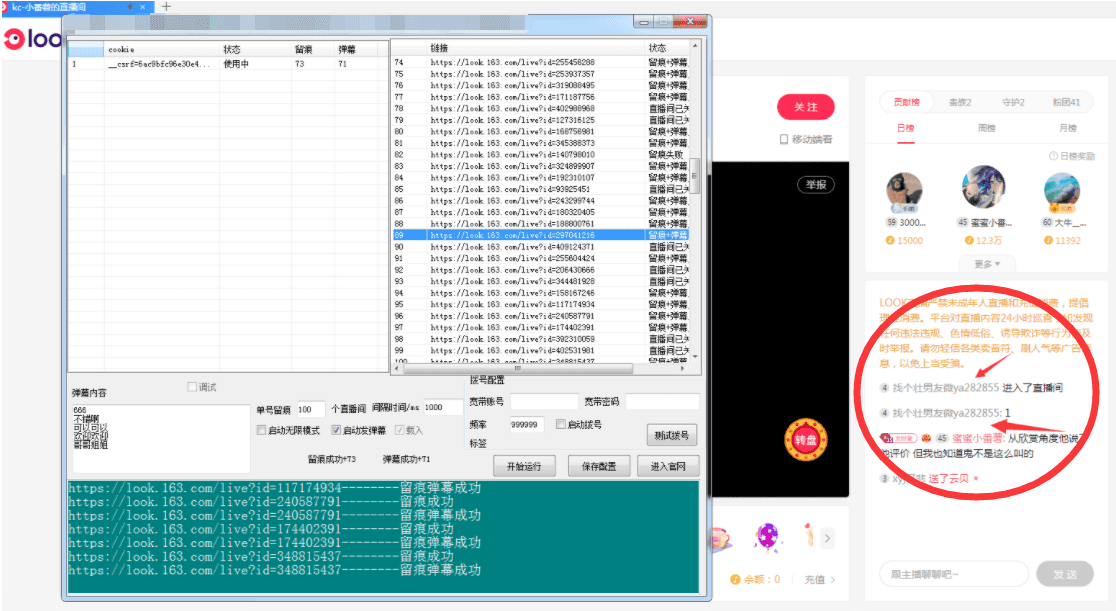Click the red 关注 follow button
Image resolution: width=1116 pixels, height=611 pixels.
point(806,107)
